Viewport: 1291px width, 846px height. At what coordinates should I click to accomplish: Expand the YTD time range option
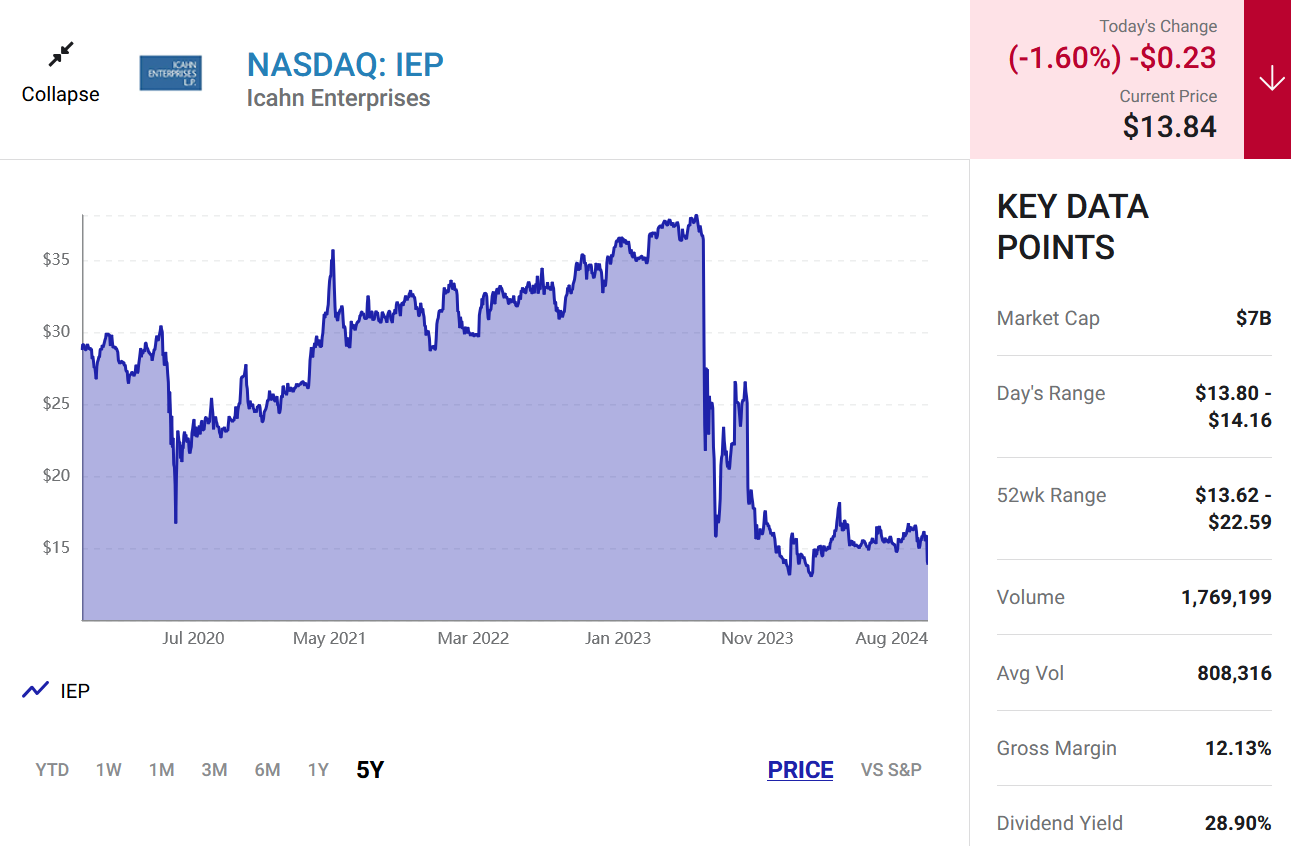click(x=51, y=769)
